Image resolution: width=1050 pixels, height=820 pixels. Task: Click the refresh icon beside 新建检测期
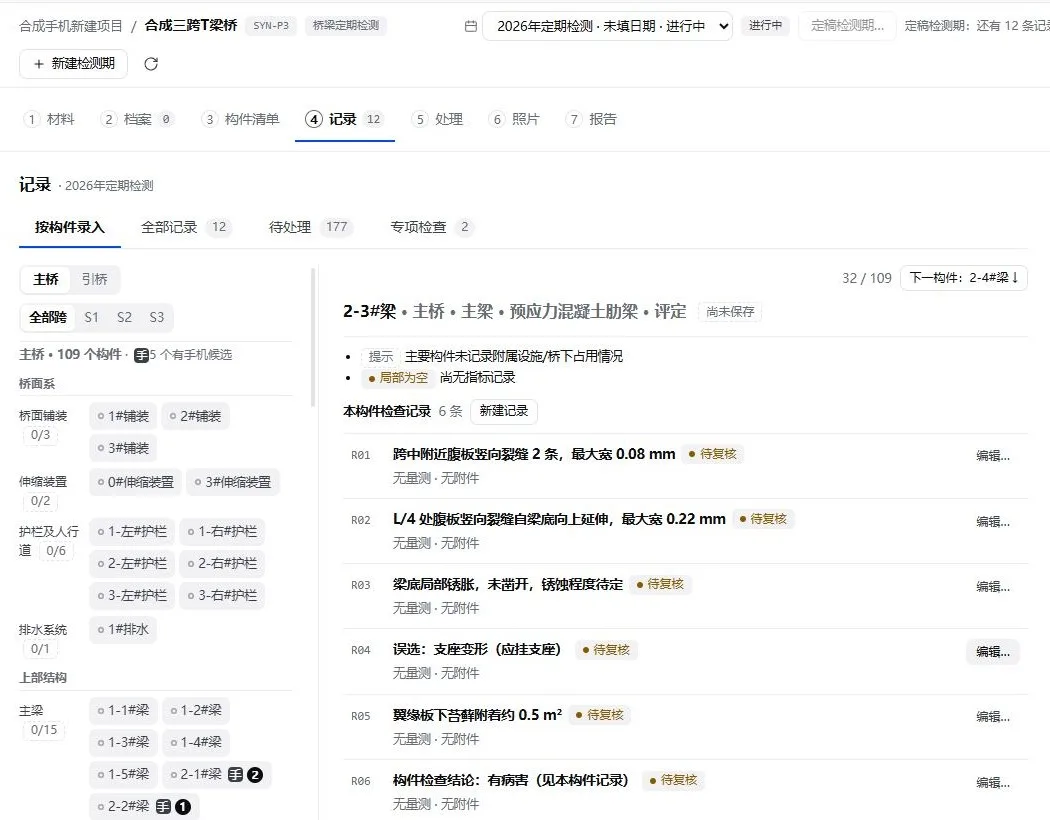[x=151, y=64]
